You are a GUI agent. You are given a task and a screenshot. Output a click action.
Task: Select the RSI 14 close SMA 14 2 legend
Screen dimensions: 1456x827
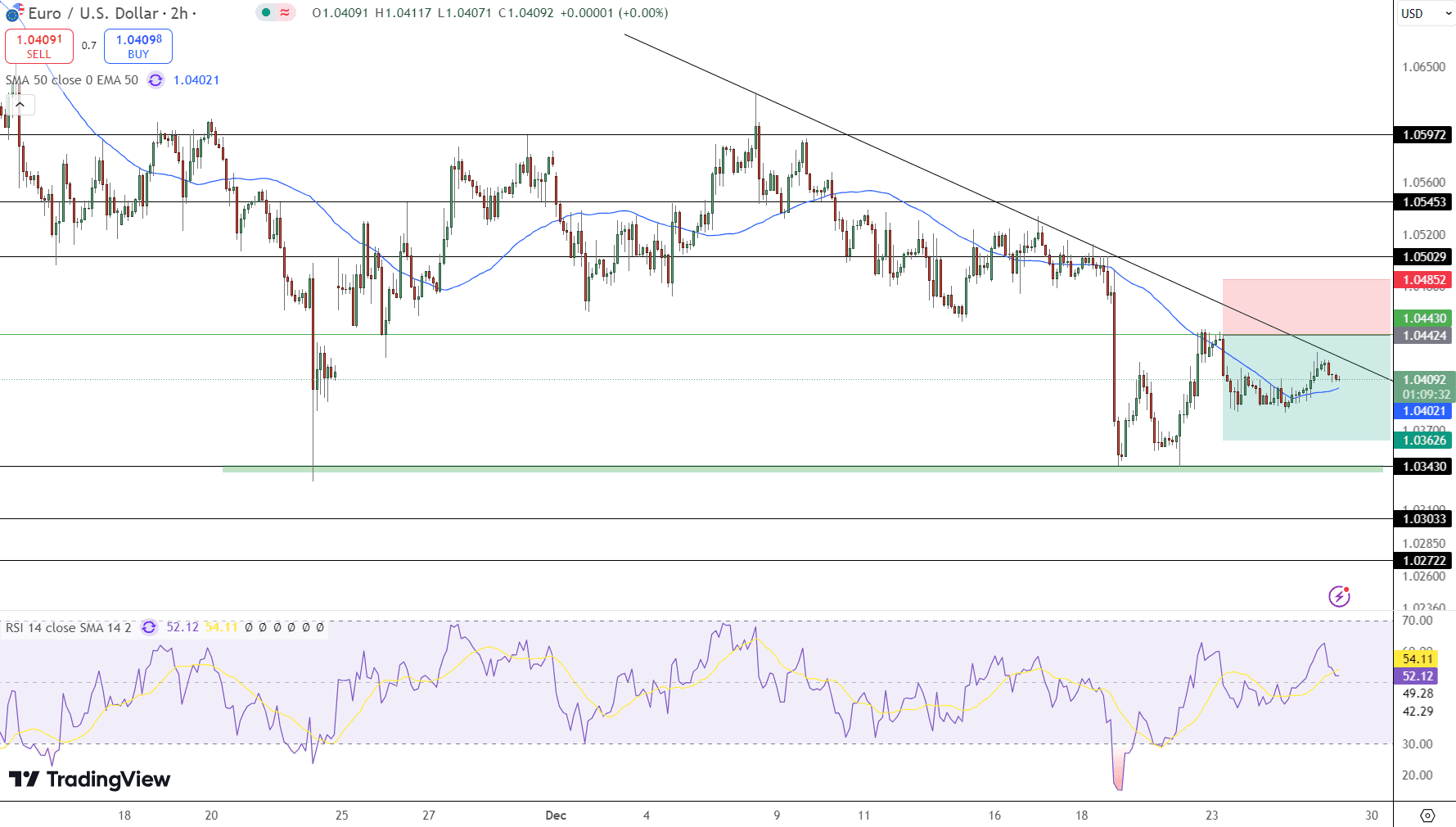68,628
